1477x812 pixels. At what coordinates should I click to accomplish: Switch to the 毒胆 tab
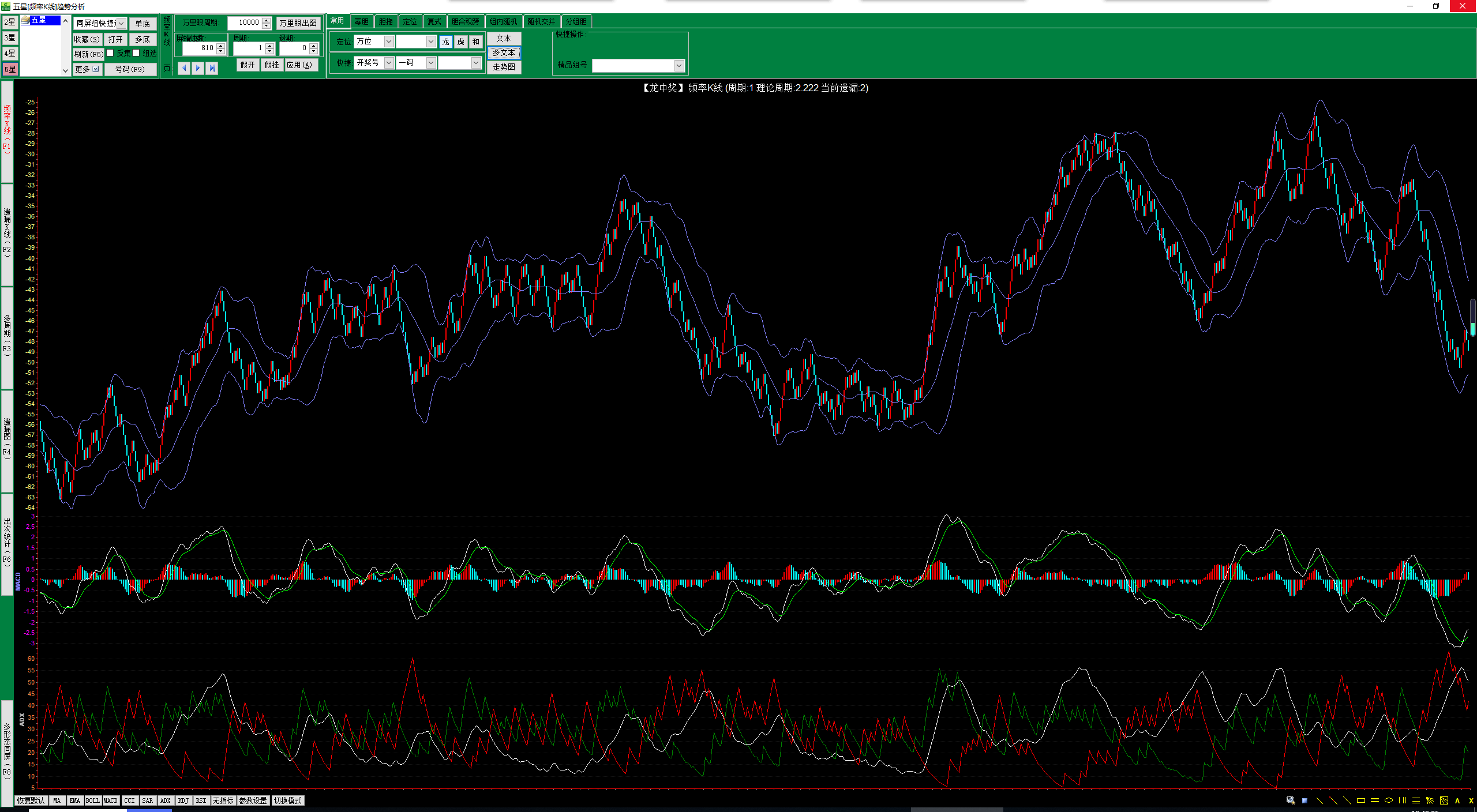(x=362, y=21)
